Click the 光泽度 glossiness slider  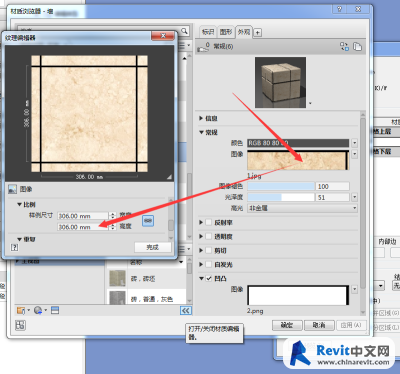click(281, 197)
